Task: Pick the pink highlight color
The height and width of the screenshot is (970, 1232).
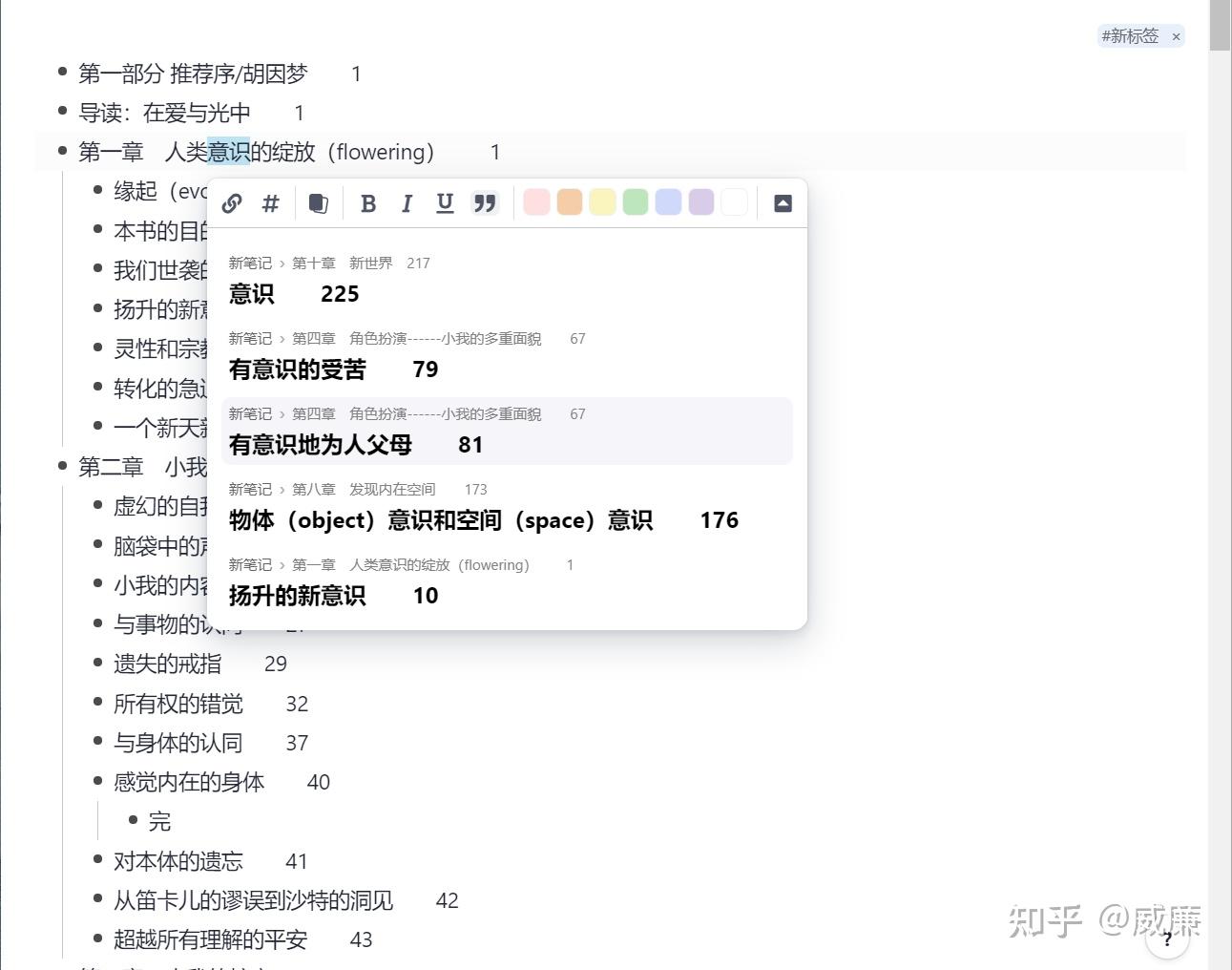Action: pos(537,202)
